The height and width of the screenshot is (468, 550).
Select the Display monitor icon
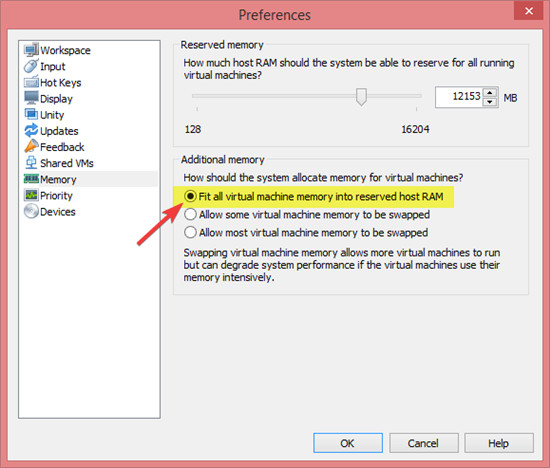tap(31, 98)
